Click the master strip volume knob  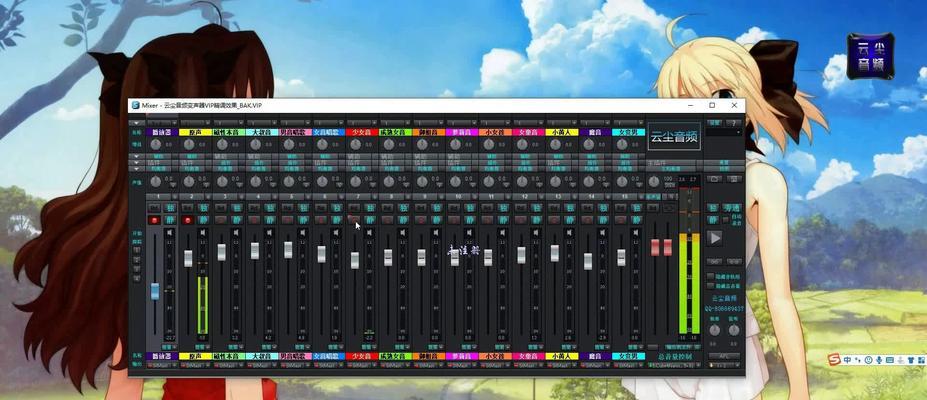655,181
